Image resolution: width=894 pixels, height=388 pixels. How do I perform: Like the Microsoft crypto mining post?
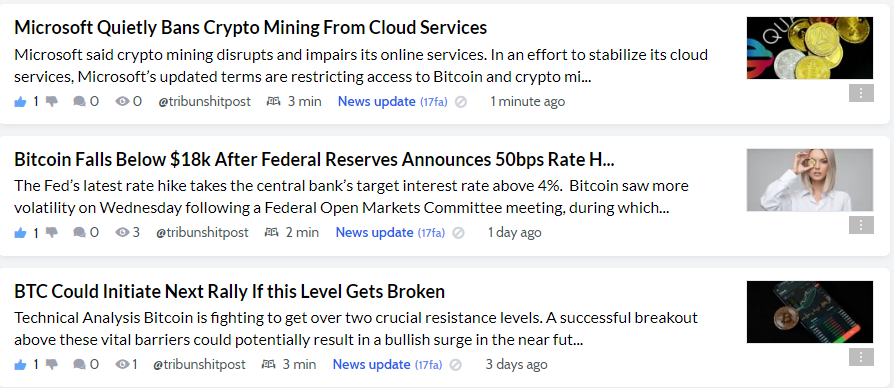click(21, 102)
